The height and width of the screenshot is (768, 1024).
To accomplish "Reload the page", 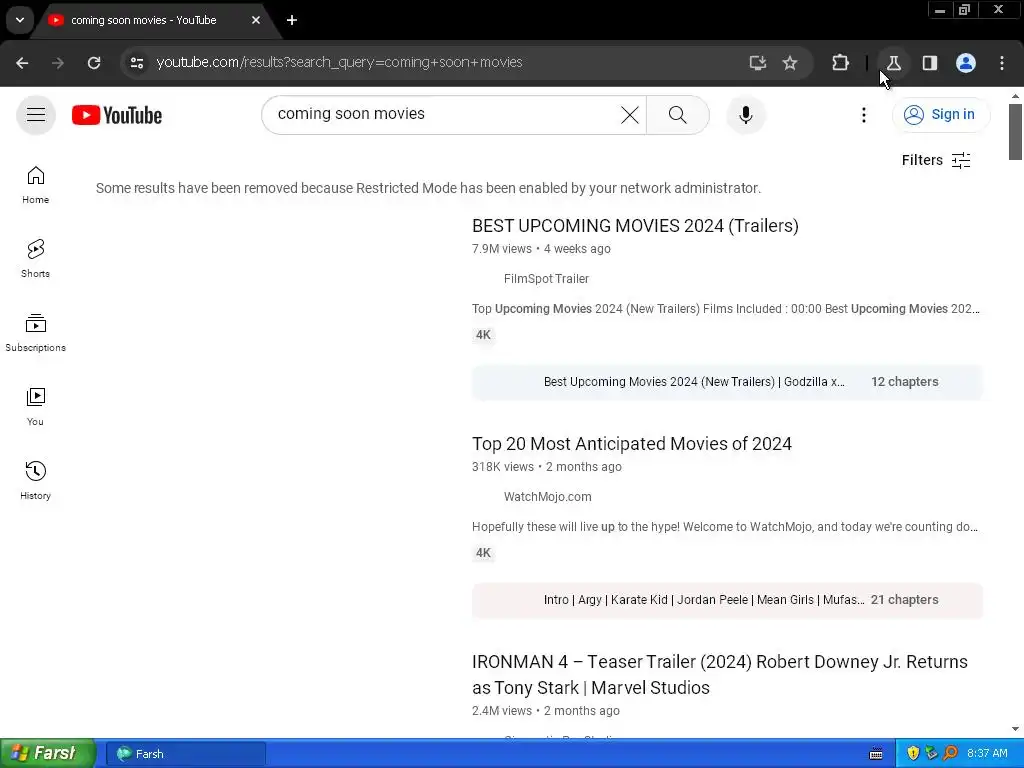I will click(x=94, y=63).
